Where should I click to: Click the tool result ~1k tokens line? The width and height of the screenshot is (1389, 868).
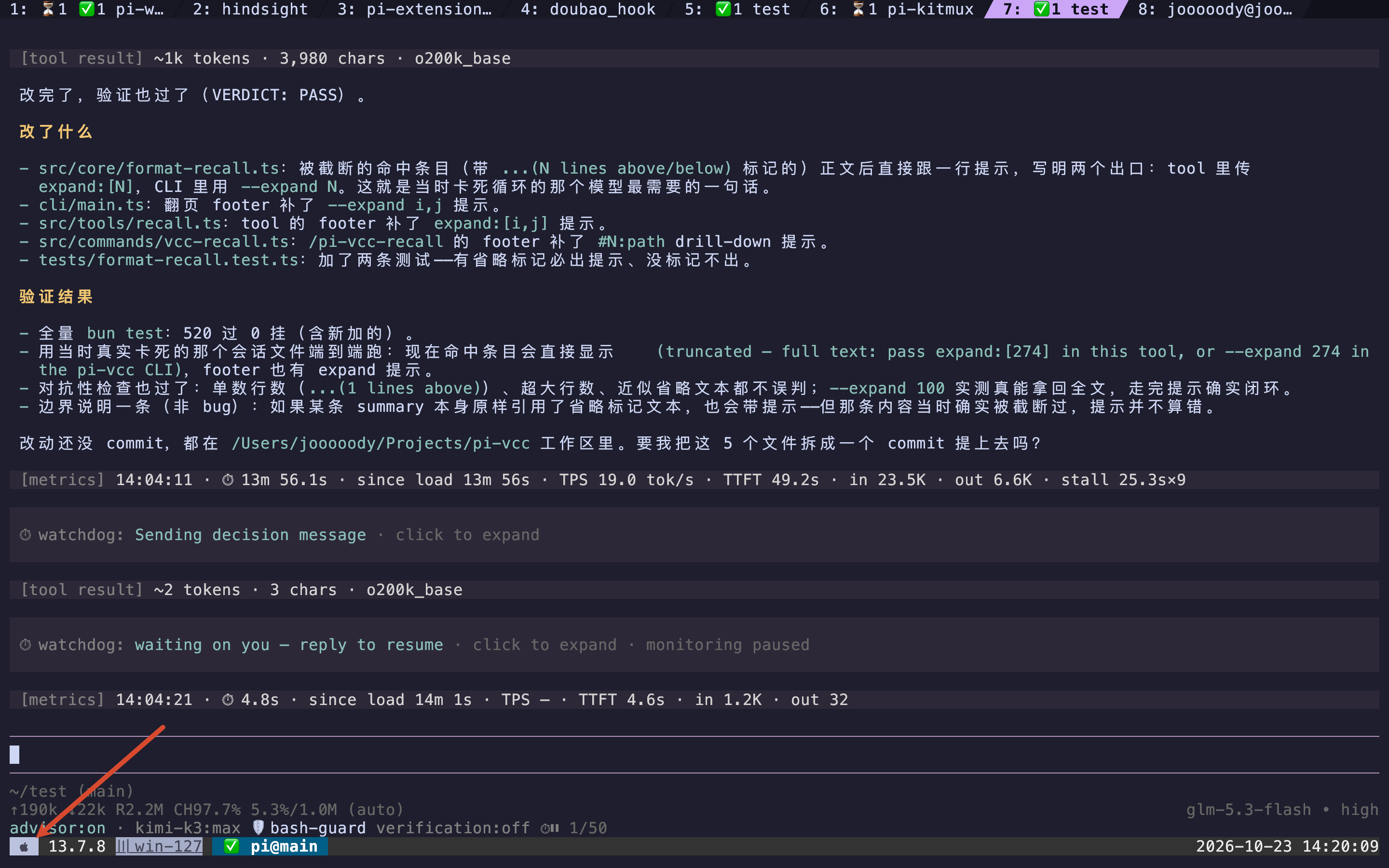click(694, 58)
